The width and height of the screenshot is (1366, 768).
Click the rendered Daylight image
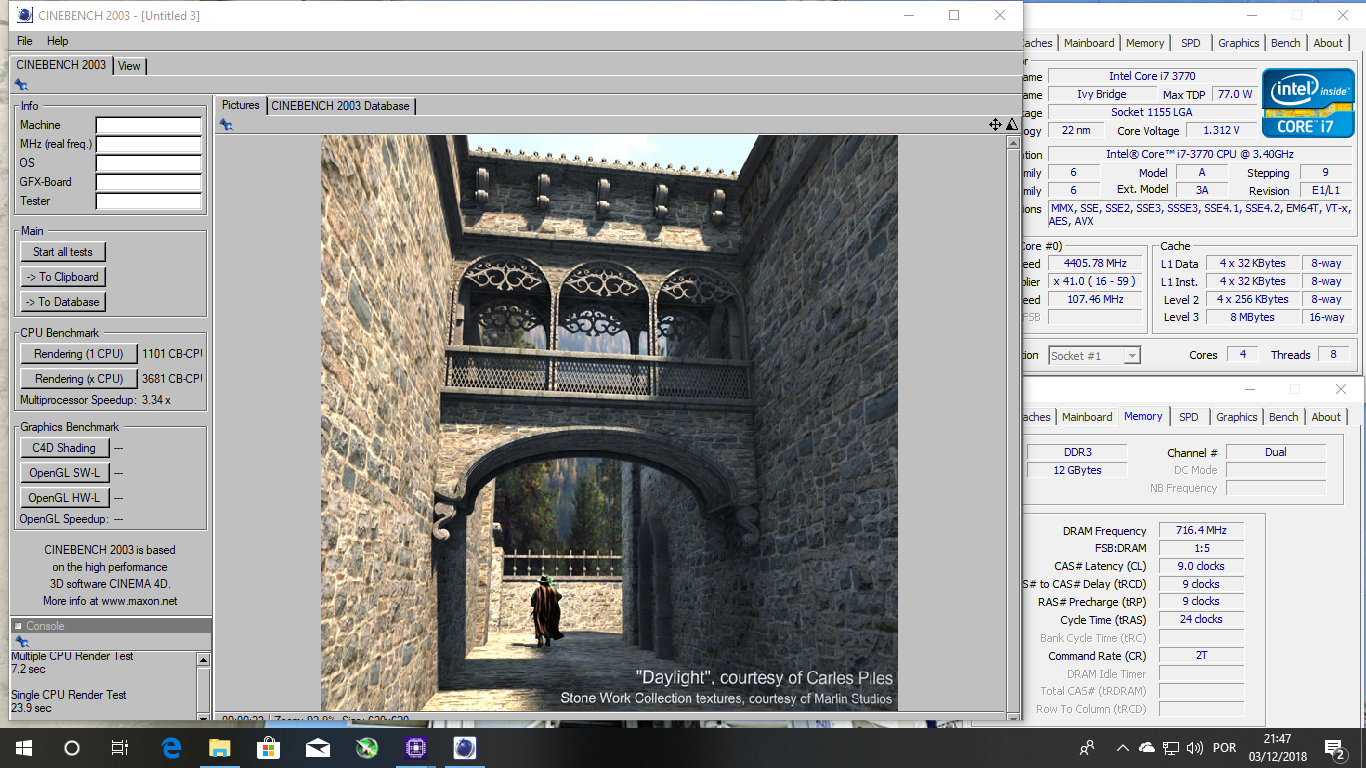609,423
